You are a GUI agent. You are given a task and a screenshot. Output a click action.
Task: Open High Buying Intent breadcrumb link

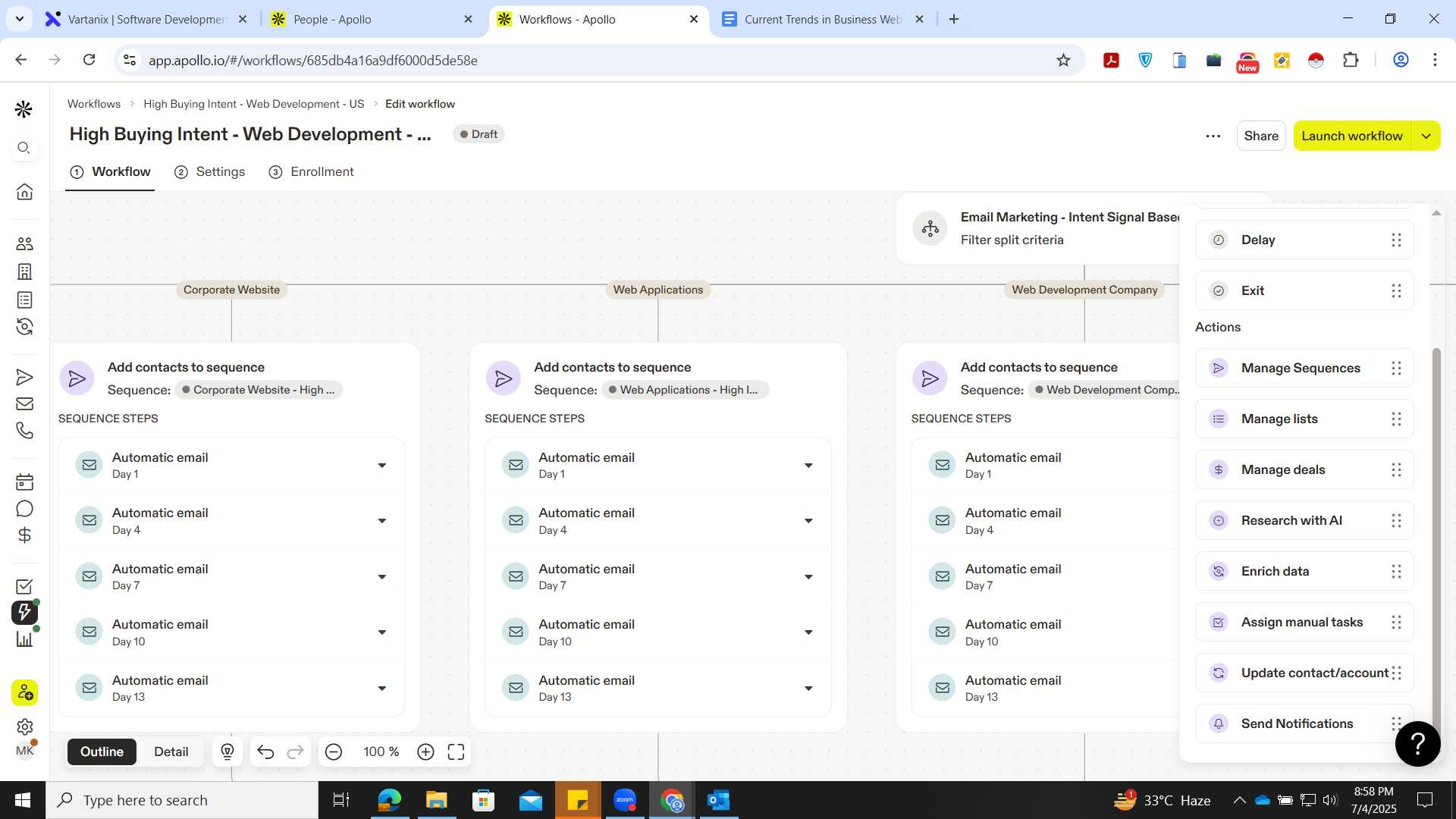(x=253, y=104)
